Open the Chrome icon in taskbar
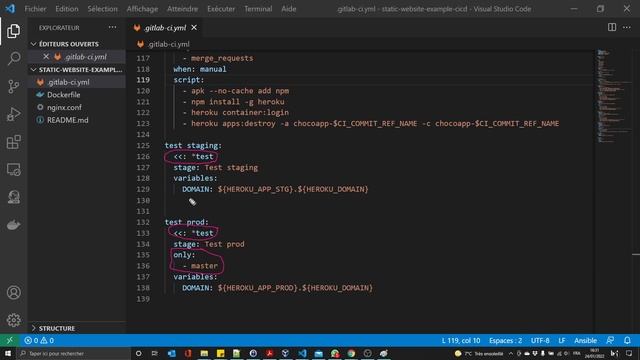The image size is (640, 360). 351,353
